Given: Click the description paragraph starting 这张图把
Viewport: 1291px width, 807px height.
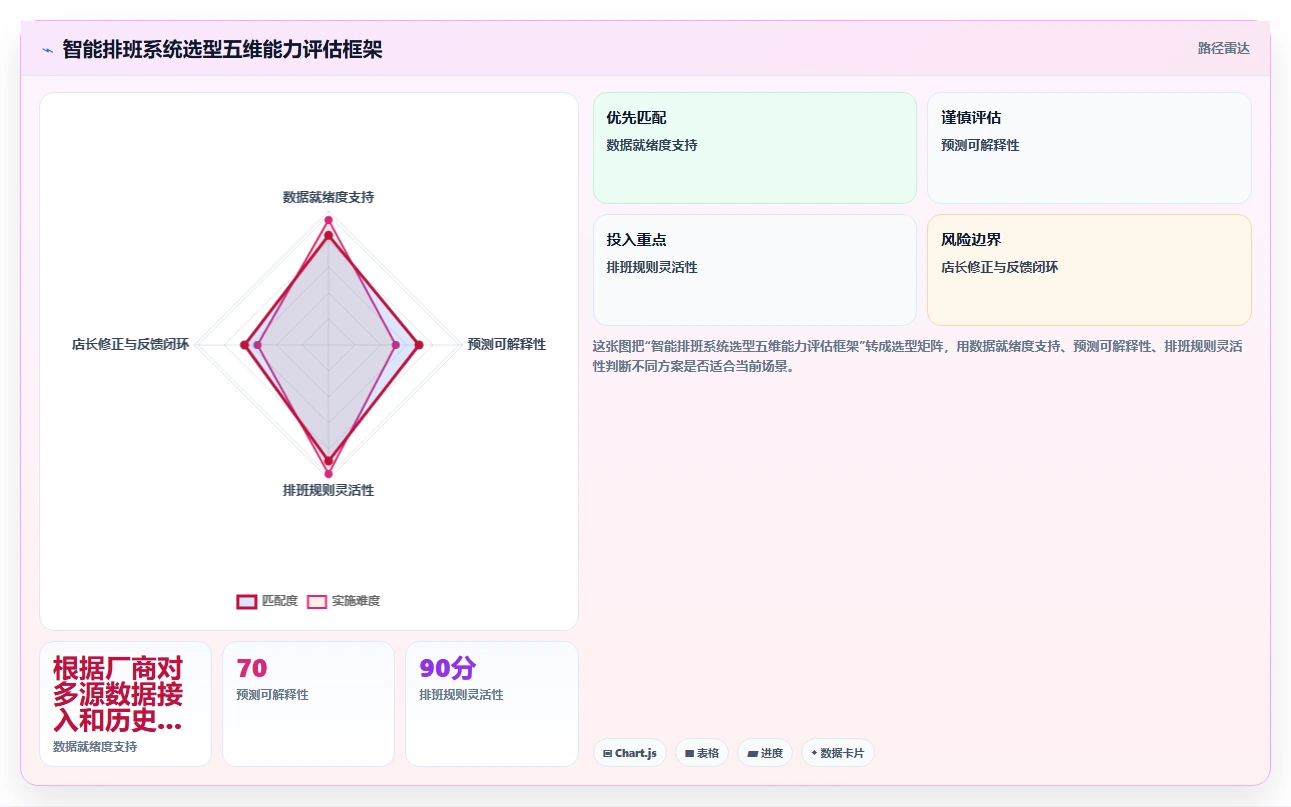Looking at the screenshot, I should tap(919, 356).
